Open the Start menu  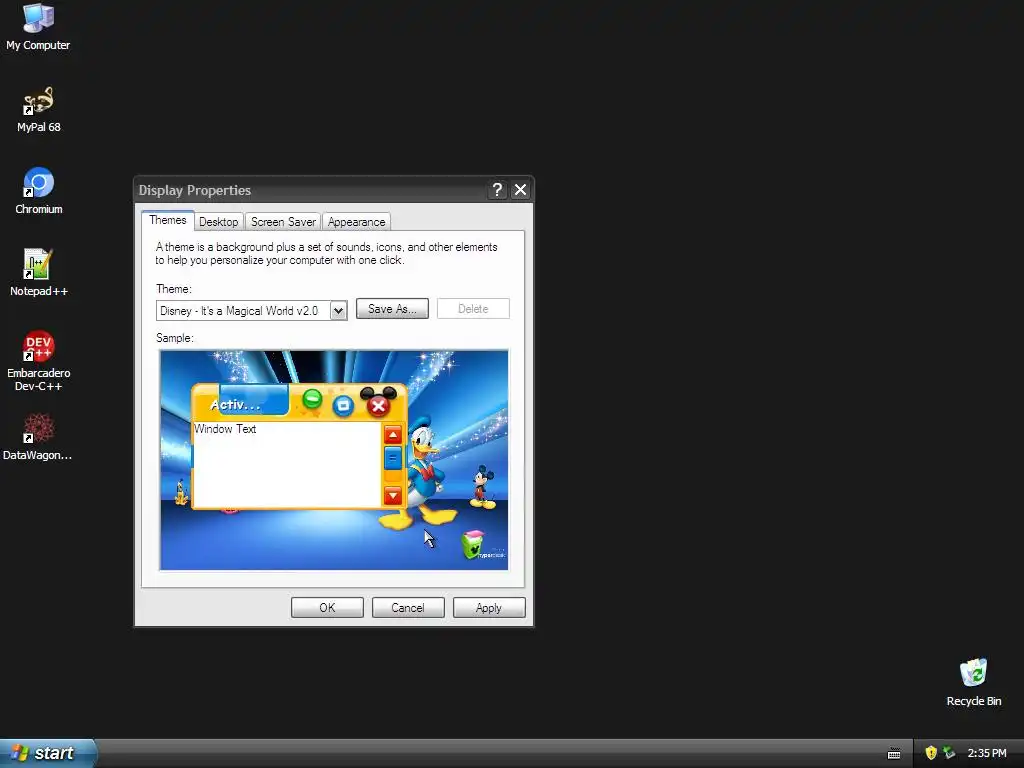pos(47,753)
